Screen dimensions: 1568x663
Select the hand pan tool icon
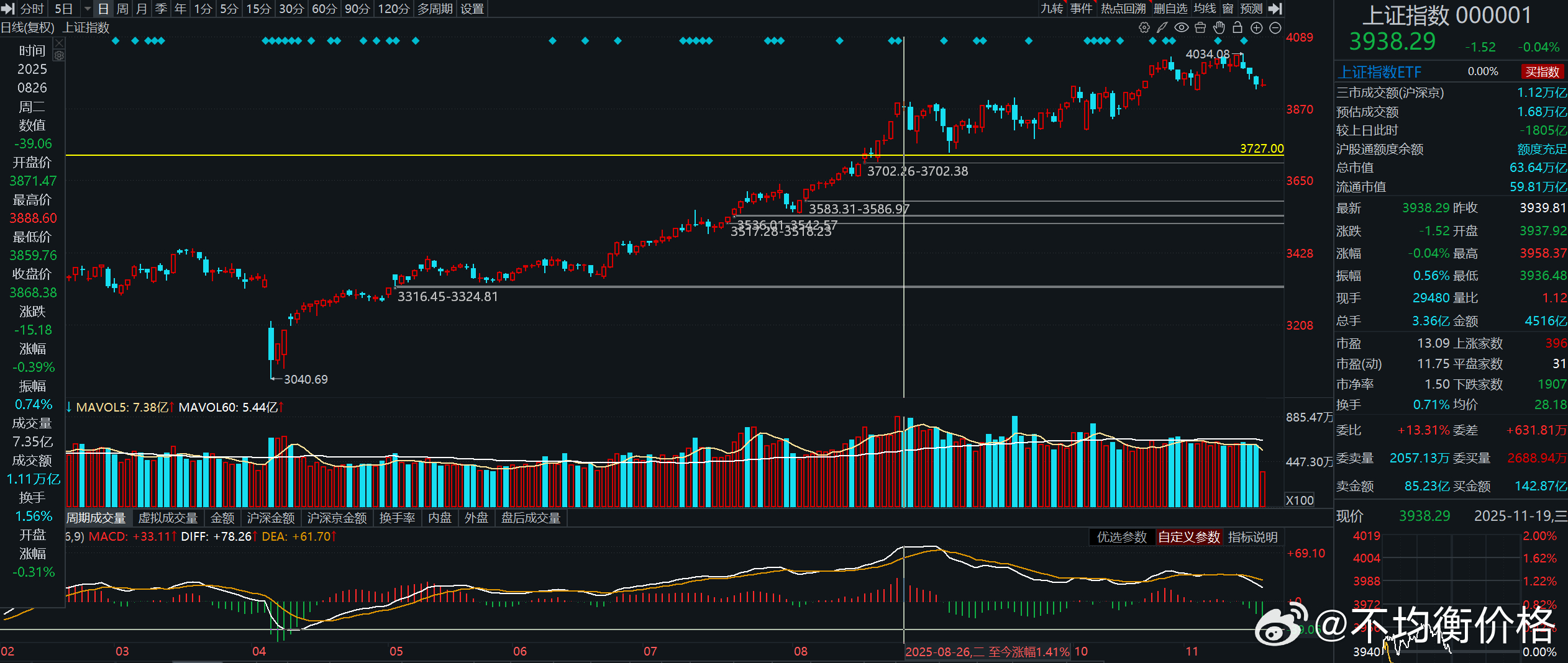click(1219, 27)
